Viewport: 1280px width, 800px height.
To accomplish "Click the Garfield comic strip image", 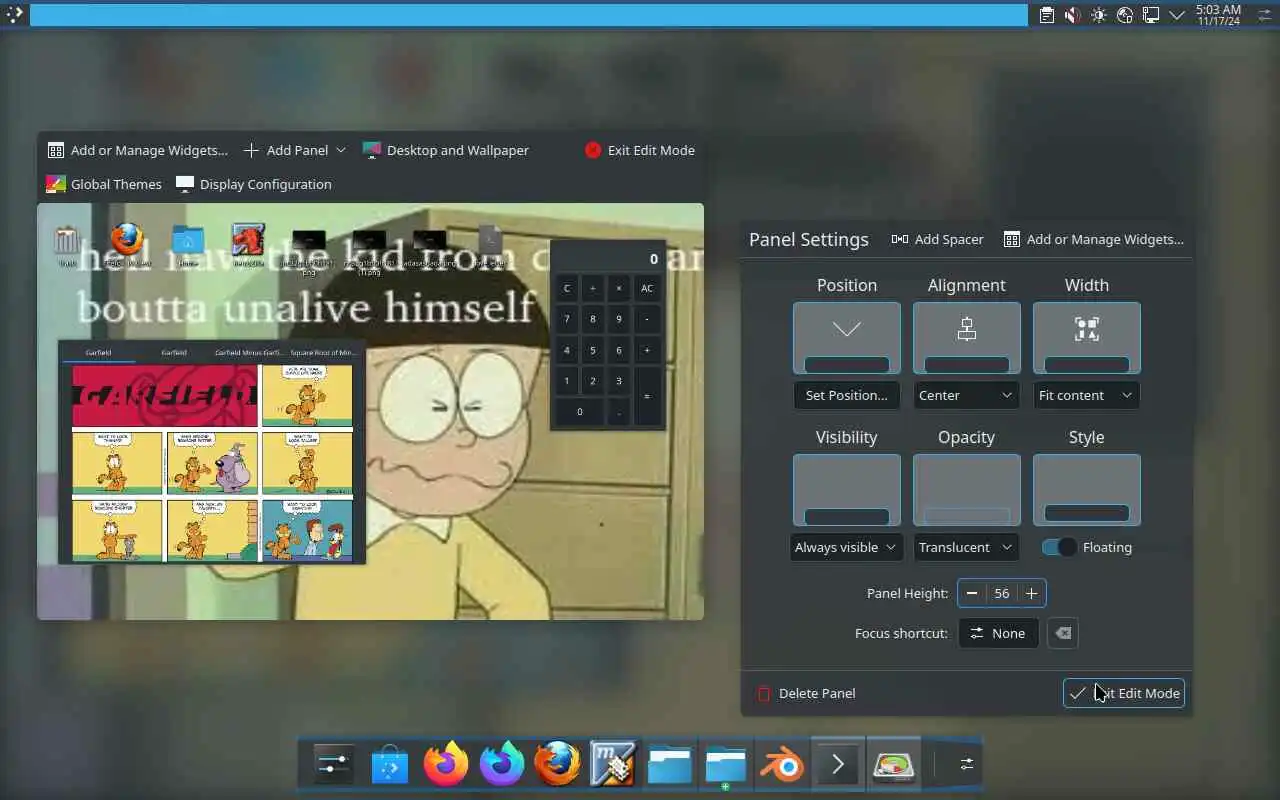I will click(x=212, y=462).
